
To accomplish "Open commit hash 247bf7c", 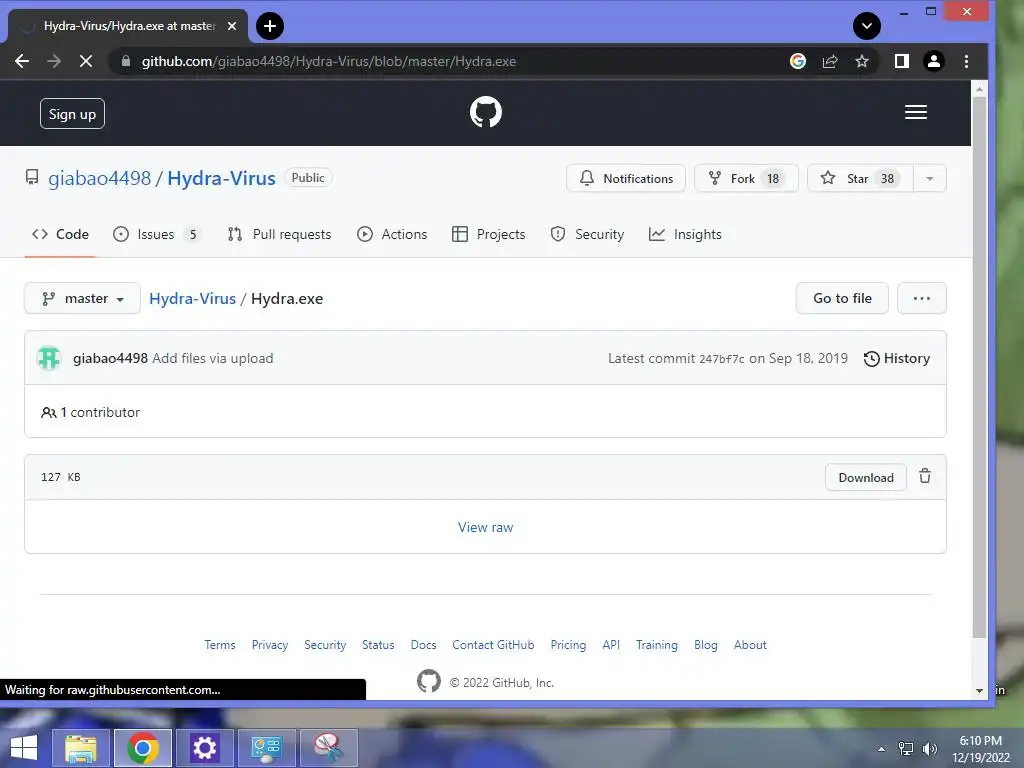I will coord(722,359).
